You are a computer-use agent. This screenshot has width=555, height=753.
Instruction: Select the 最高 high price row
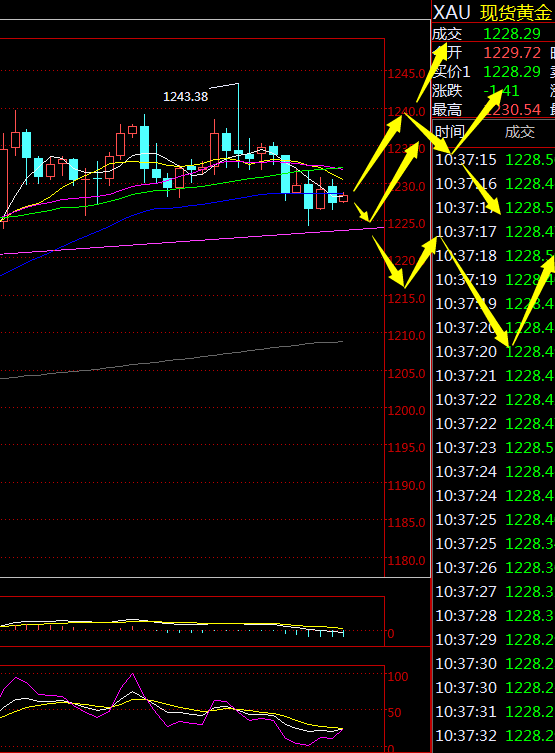(494, 109)
